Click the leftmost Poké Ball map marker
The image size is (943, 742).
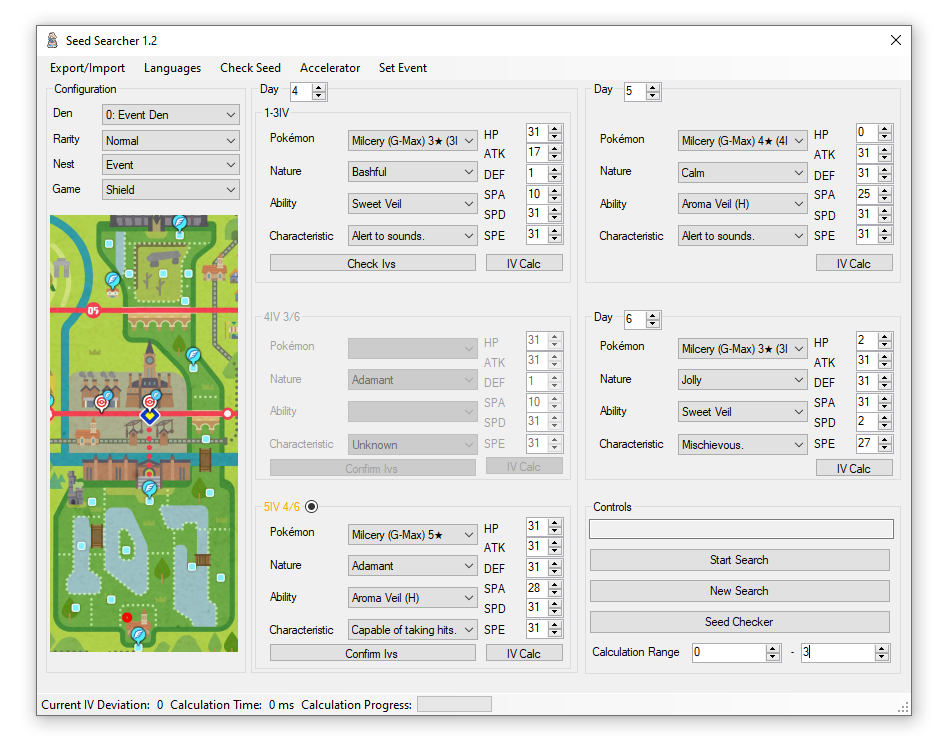tap(102, 402)
